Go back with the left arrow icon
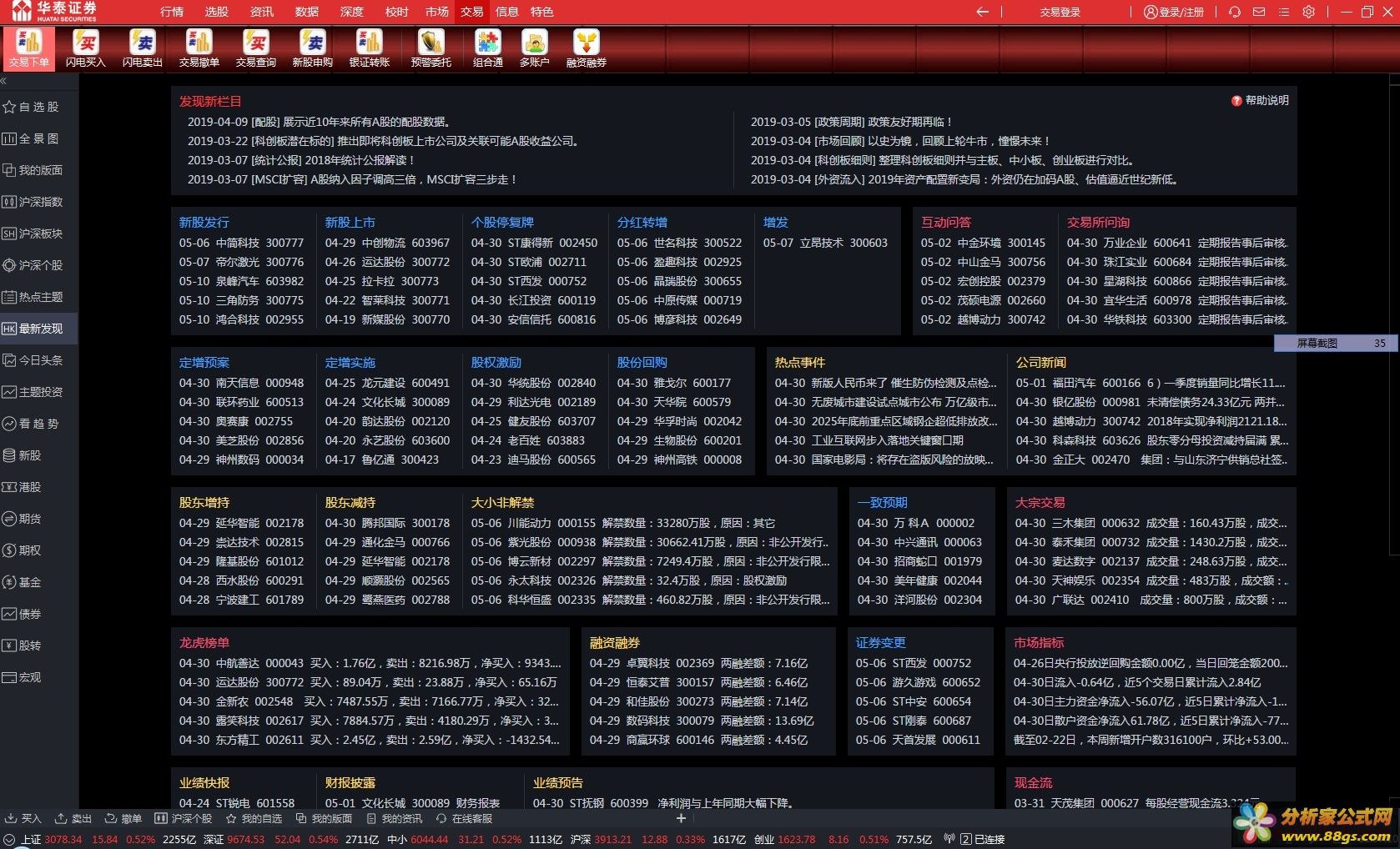The width and height of the screenshot is (1400, 849). (x=983, y=12)
